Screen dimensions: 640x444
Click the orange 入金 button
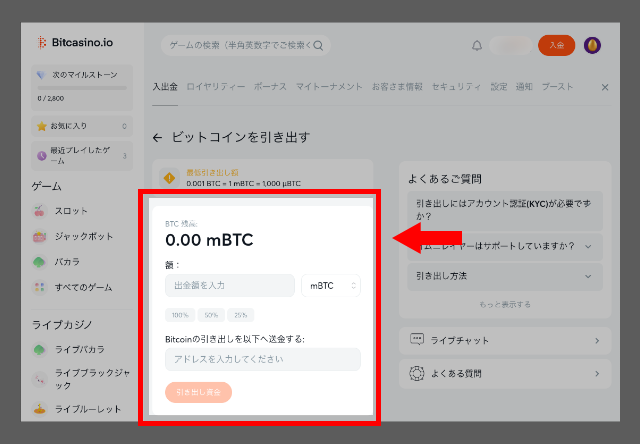coord(556,45)
